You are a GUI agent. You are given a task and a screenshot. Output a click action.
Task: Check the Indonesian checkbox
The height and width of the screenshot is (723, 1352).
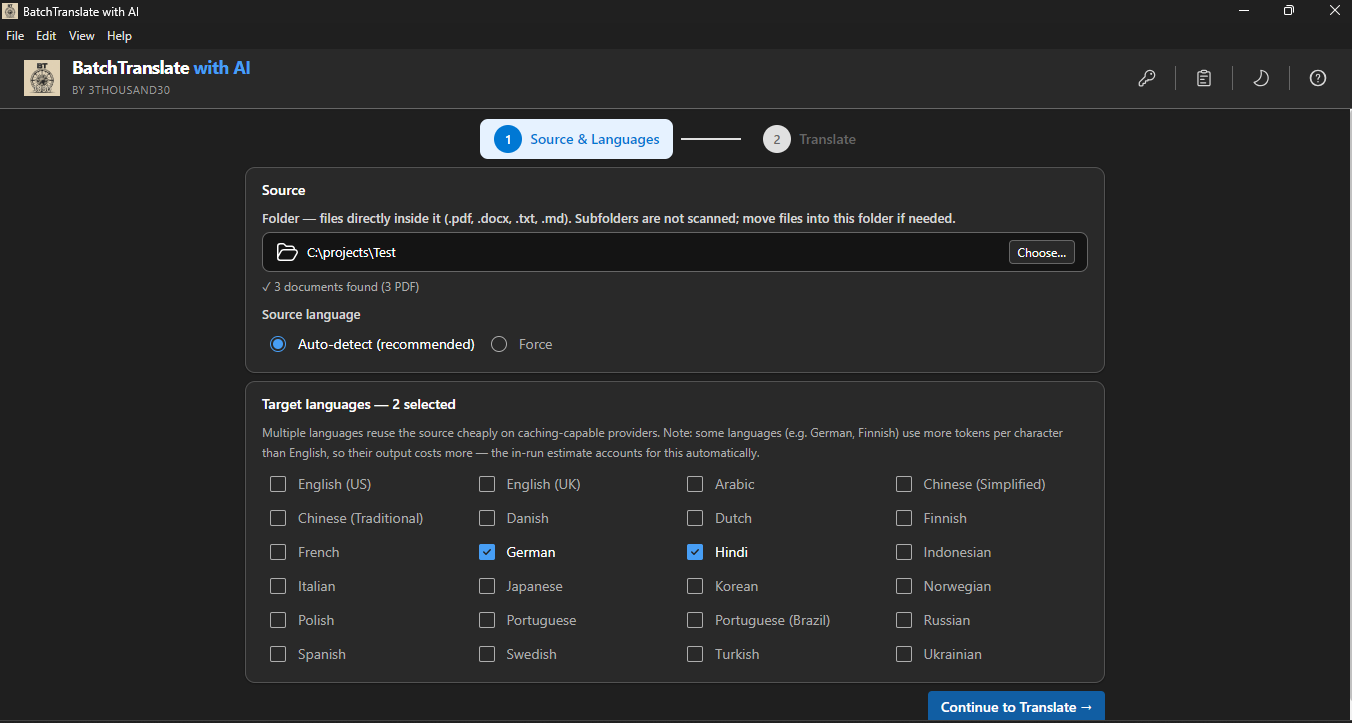(x=904, y=552)
